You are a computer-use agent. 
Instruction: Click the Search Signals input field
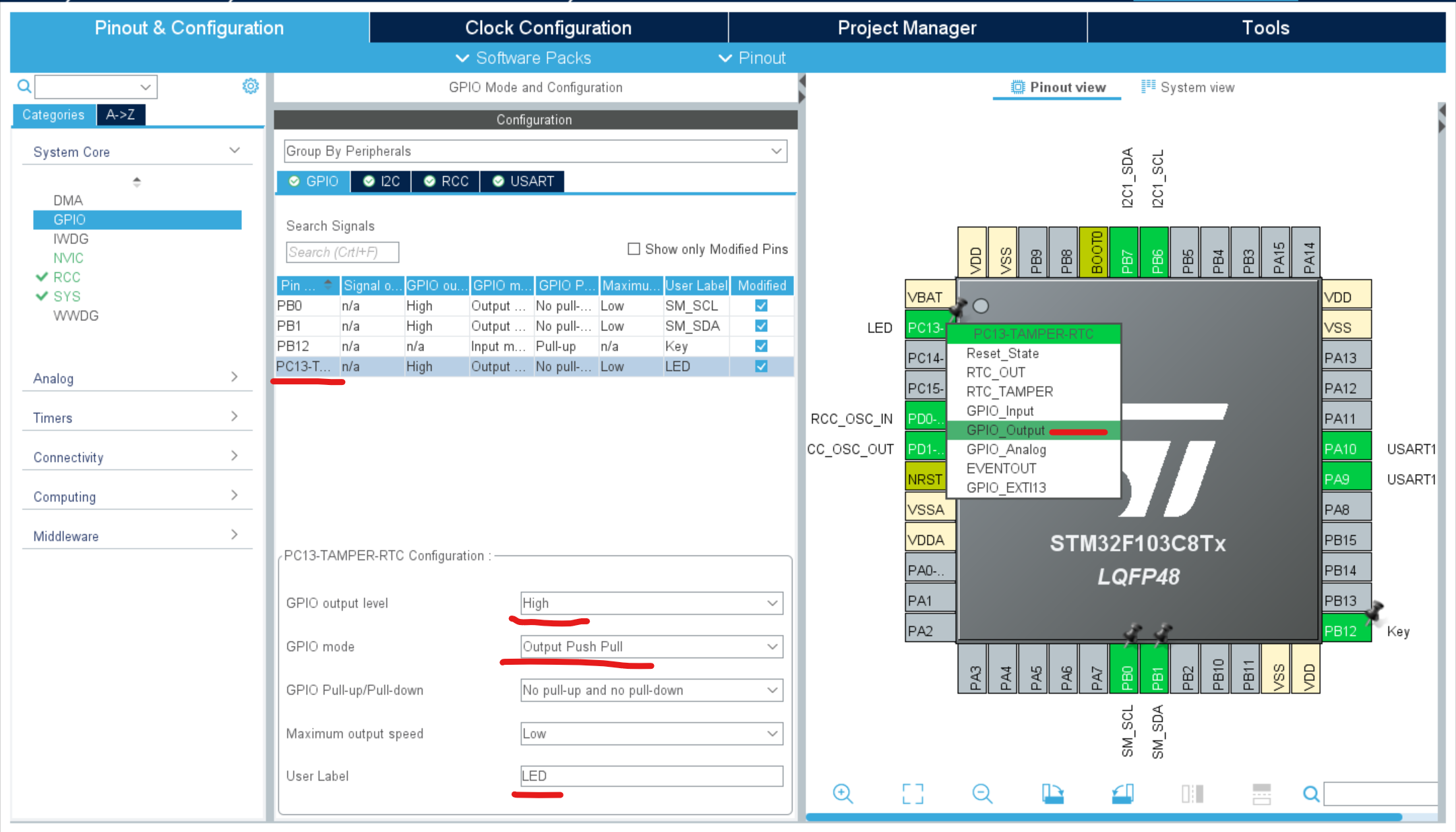coord(342,252)
